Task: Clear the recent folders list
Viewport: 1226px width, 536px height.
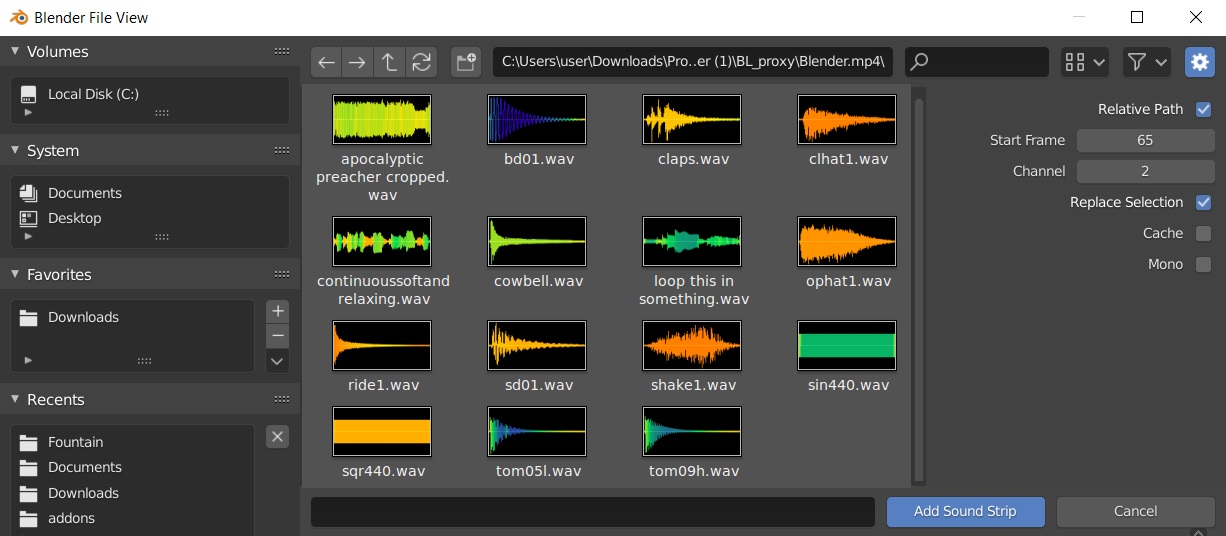Action: coord(278,436)
